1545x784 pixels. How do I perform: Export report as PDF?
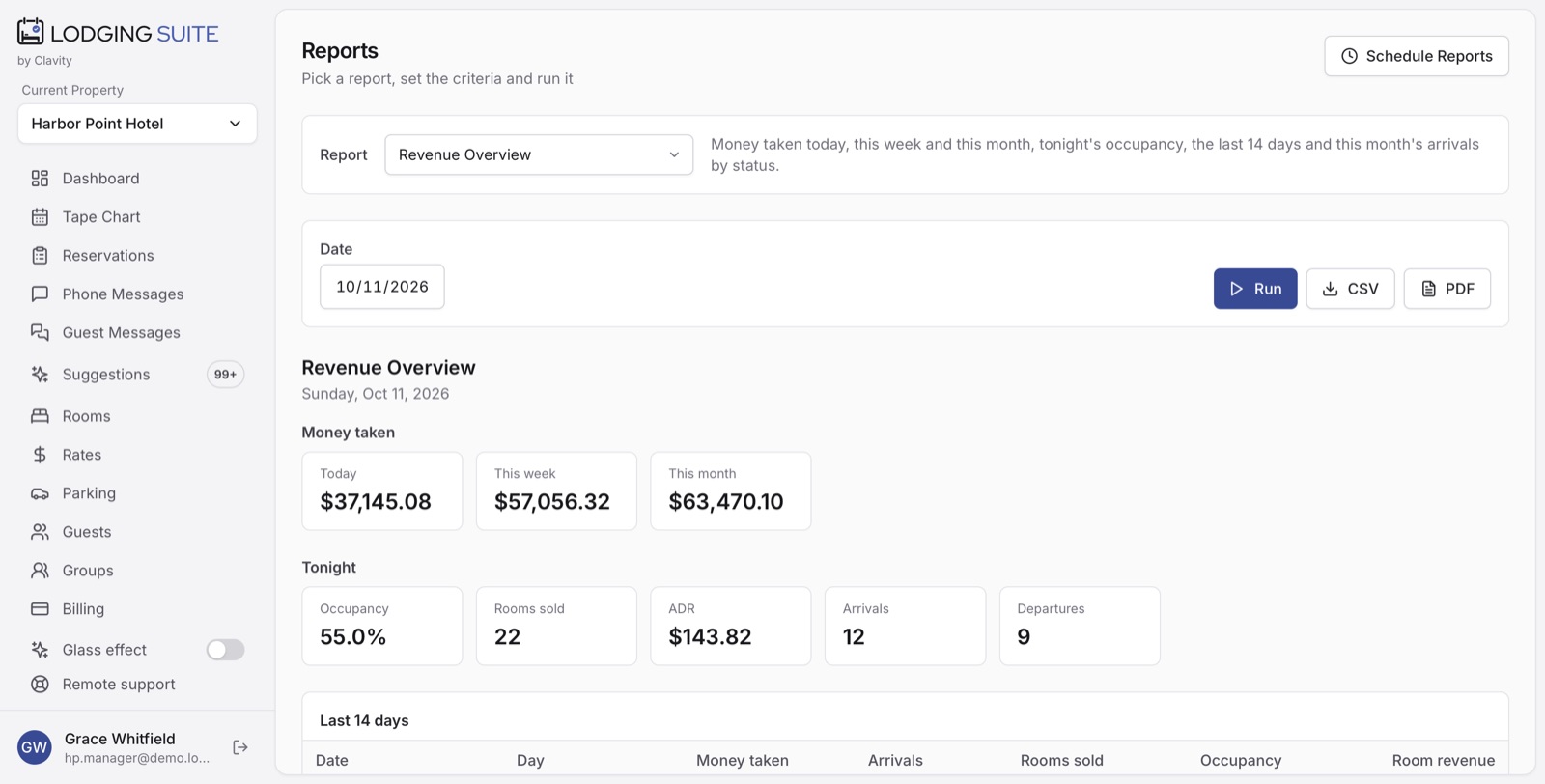(x=1447, y=289)
